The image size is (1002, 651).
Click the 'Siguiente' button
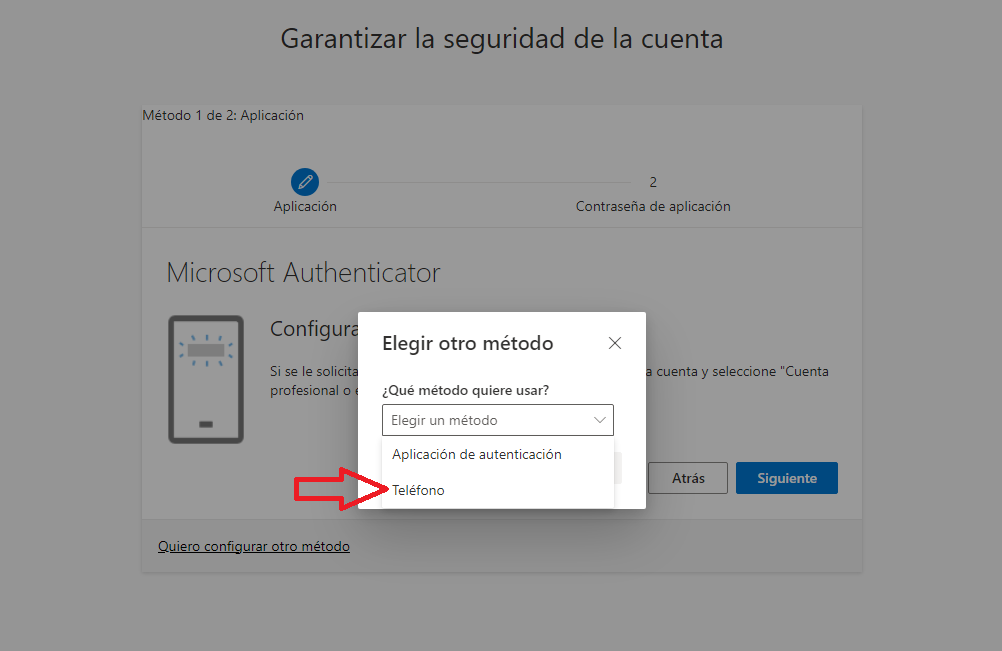coord(787,478)
